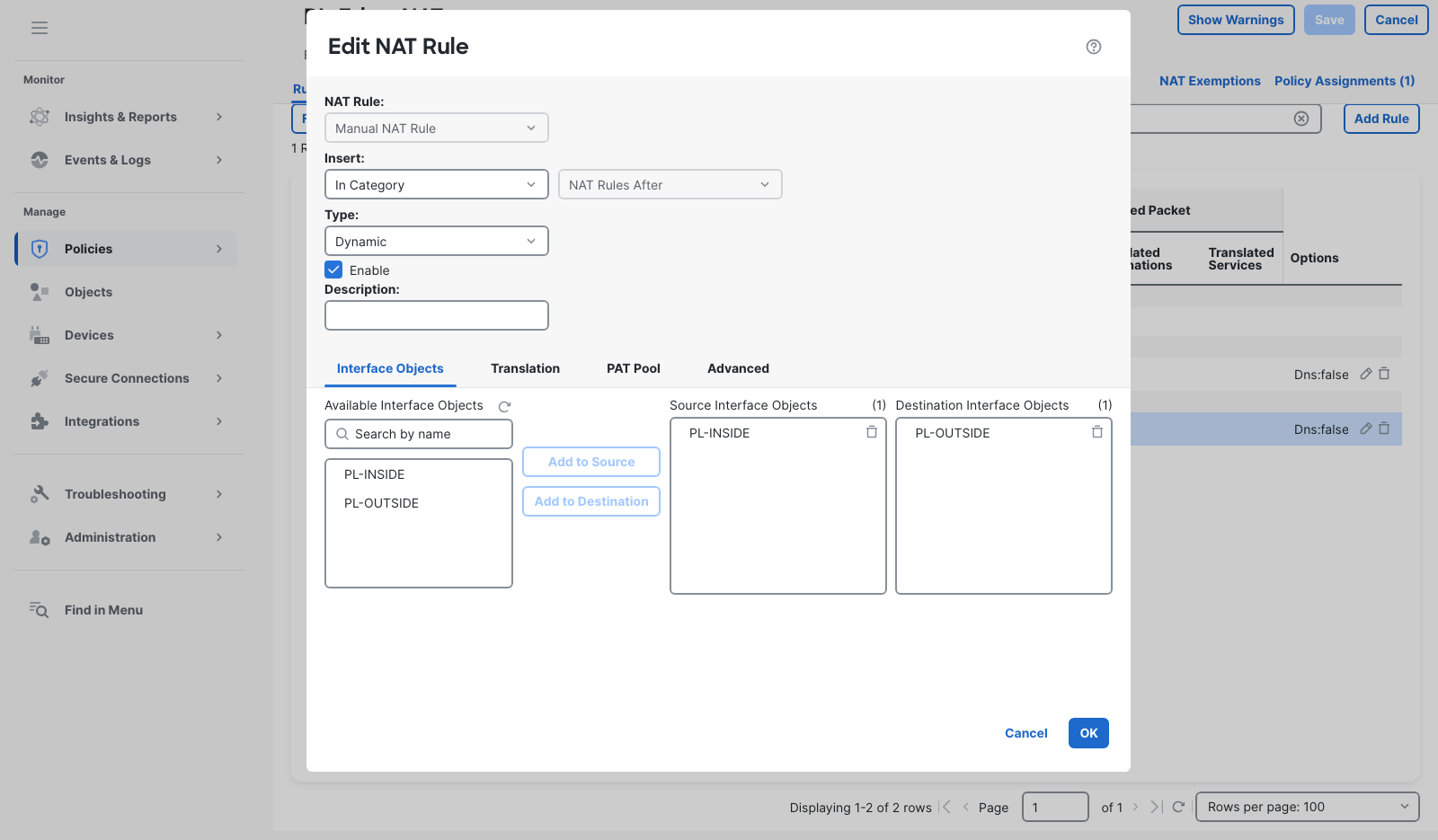The height and width of the screenshot is (840, 1438).
Task: Edit the highlighted Dns:false rule row
Action: (x=1366, y=429)
